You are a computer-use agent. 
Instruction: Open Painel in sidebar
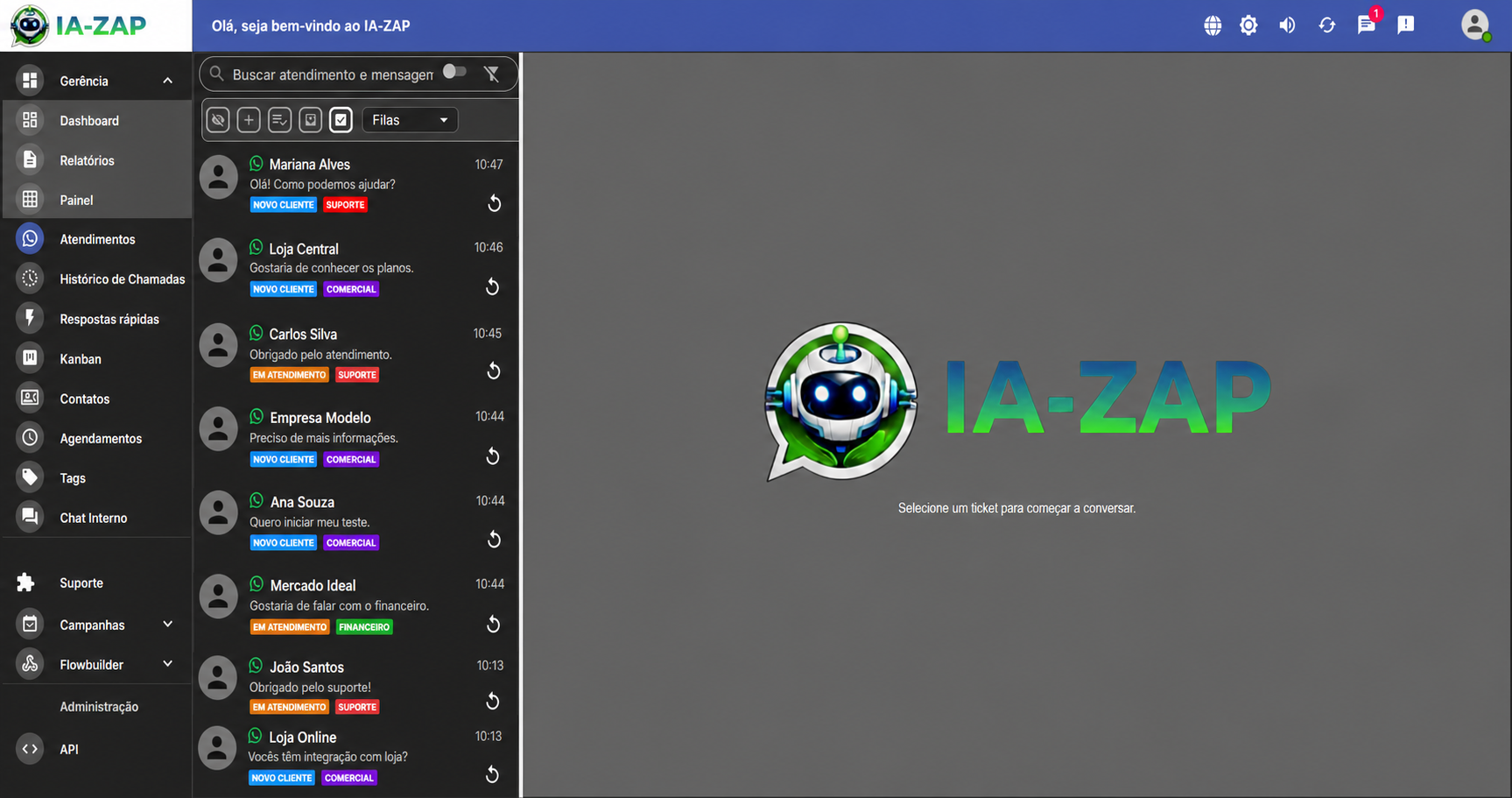(x=97, y=200)
